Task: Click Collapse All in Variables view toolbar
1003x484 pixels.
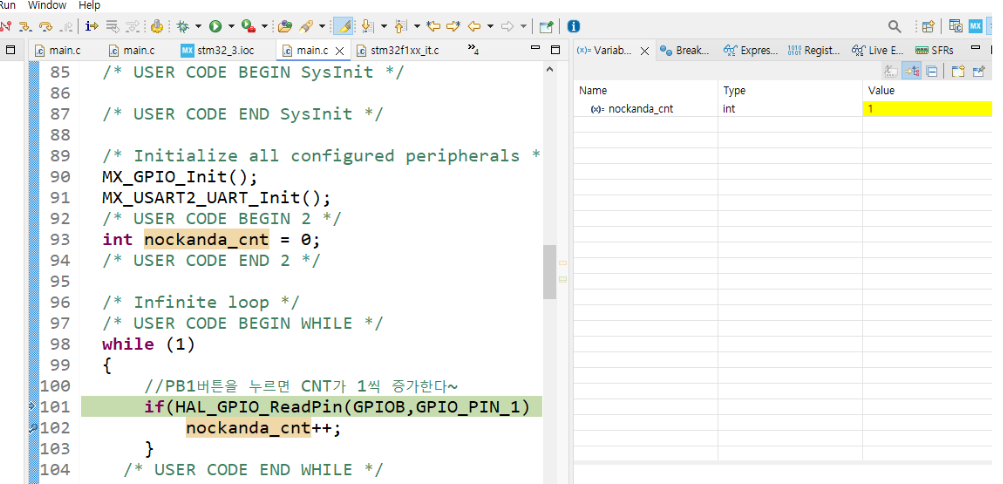Action: pyautogui.click(x=932, y=72)
